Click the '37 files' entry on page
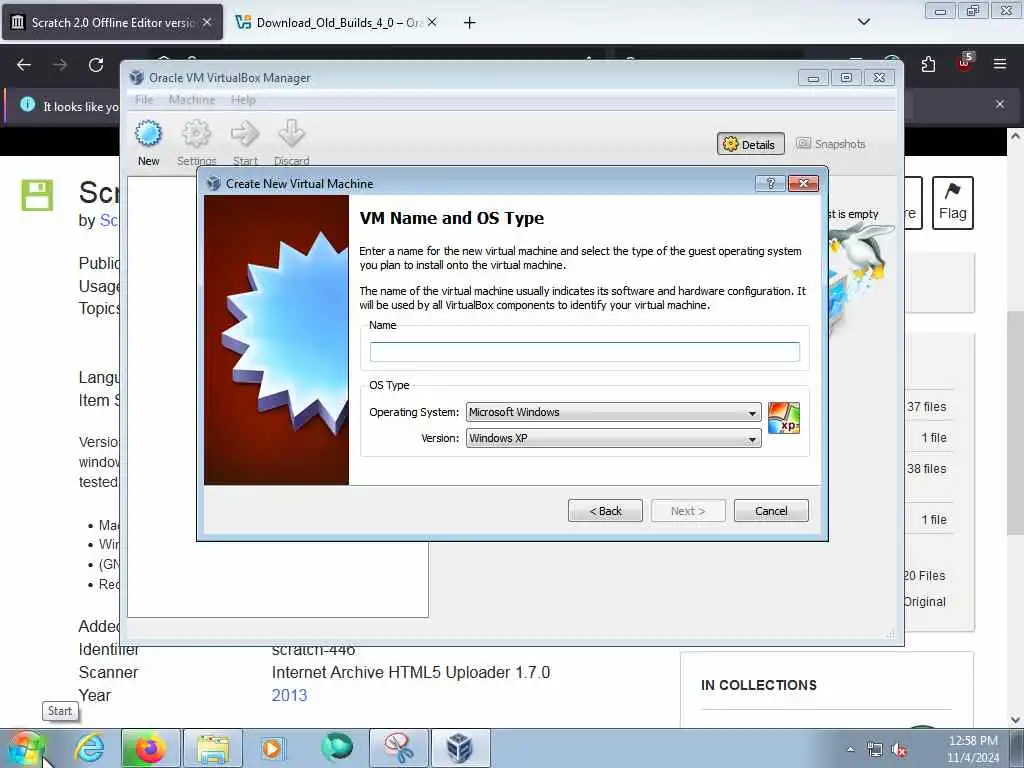Viewport: 1024px width, 768px height. coord(926,407)
